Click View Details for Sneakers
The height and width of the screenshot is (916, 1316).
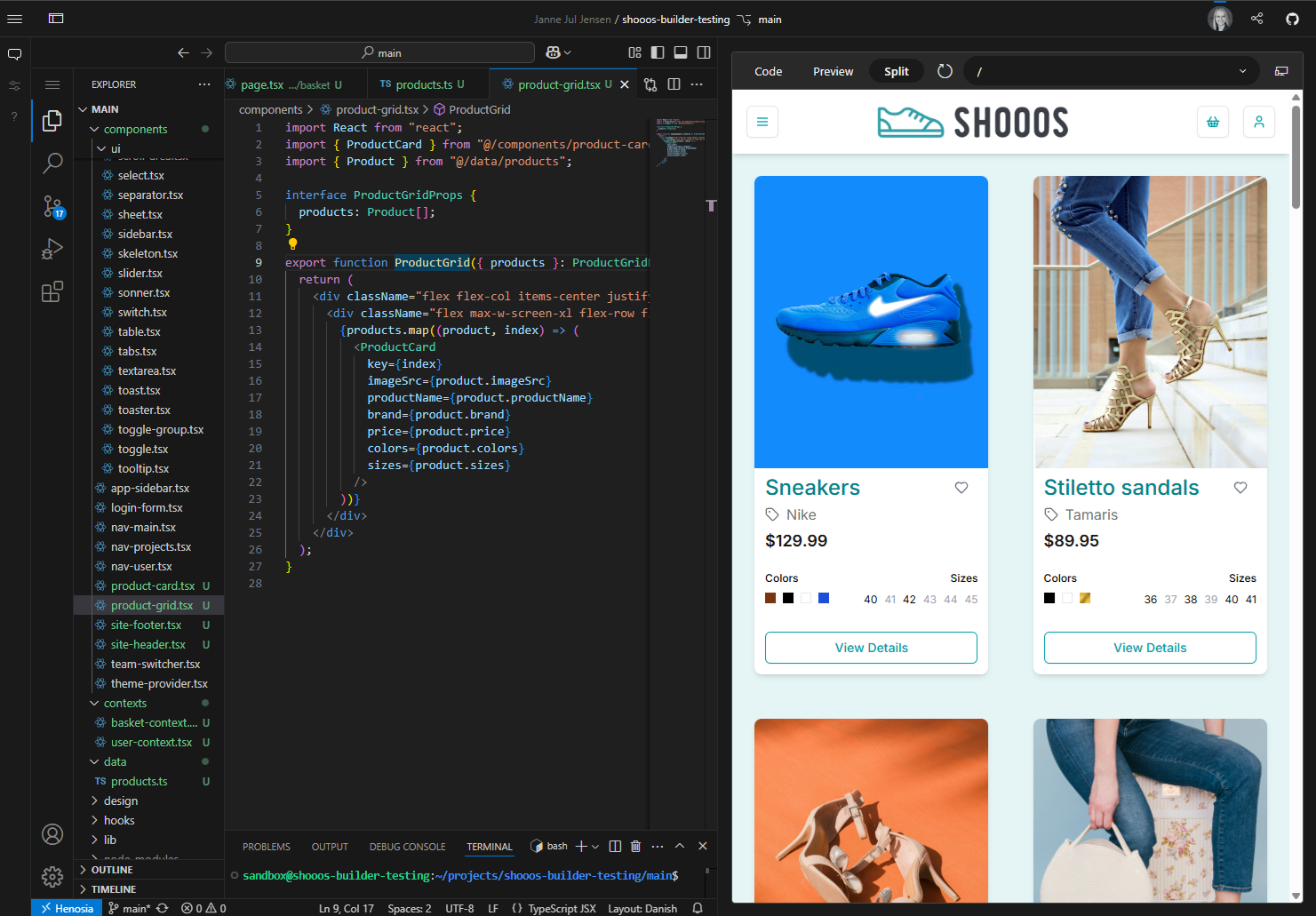click(871, 648)
